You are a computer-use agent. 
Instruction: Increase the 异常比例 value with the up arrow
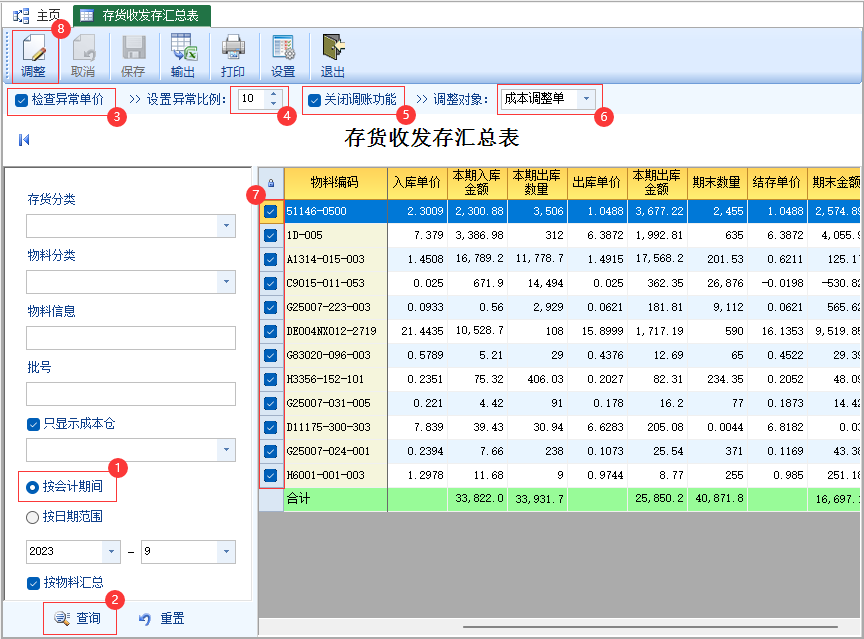[273, 94]
